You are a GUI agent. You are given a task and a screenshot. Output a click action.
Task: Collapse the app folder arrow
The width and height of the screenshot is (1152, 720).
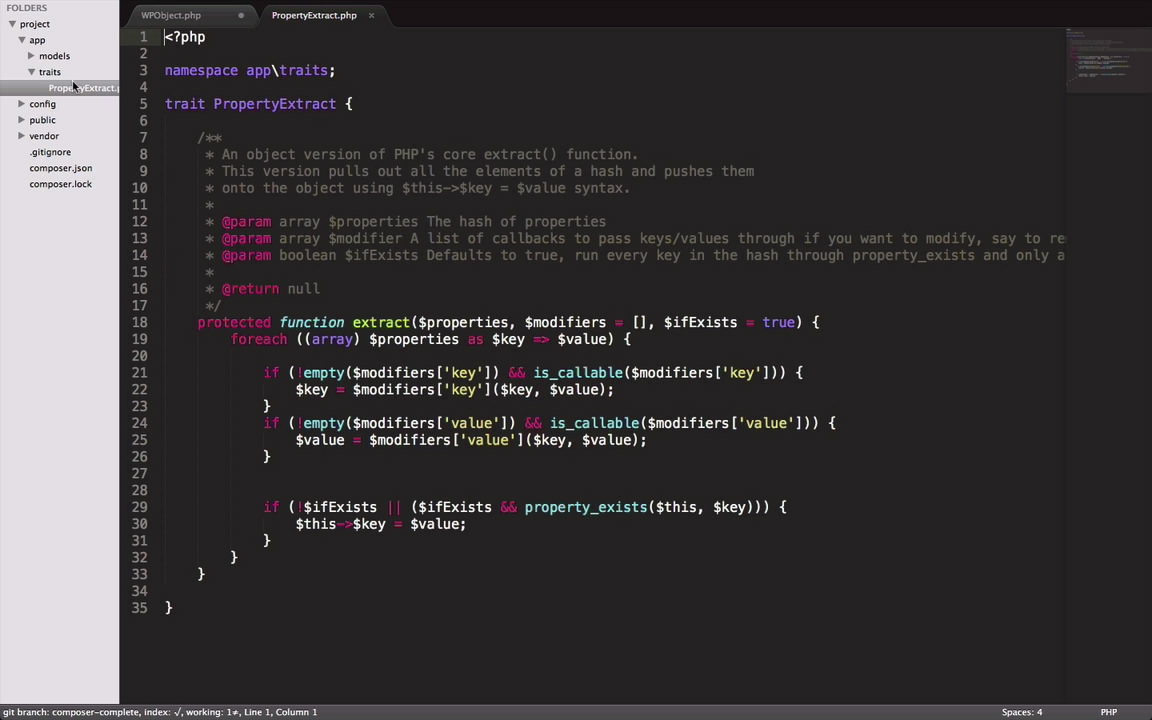click(22, 40)
